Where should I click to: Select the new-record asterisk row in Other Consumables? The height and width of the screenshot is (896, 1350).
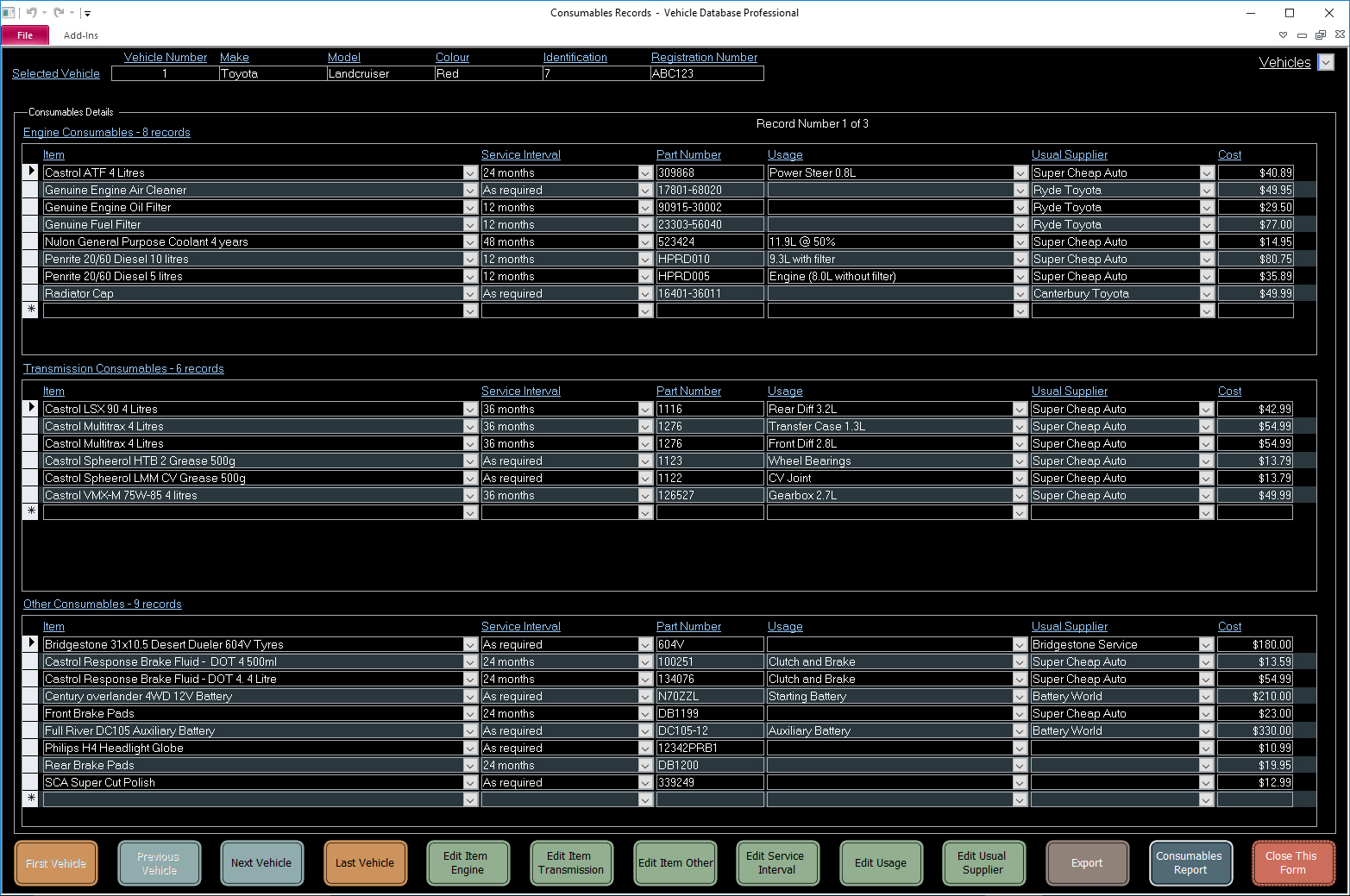click(x=31, y=799)
